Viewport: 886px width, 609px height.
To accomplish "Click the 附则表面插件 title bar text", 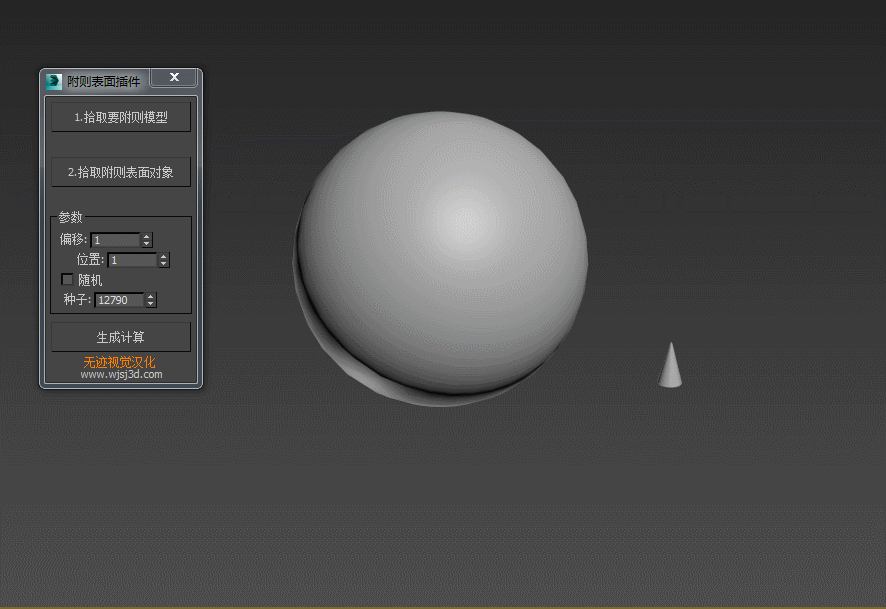I will pos(103,81).
